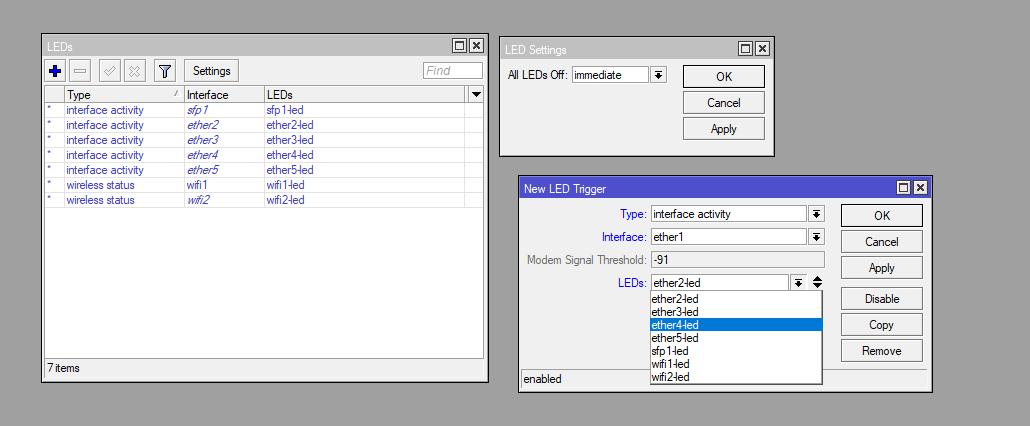The height and width of the screenshot is (426, 1030).
Task: Choose highlighted ether4-led from dropdown list
Action: [736, 325]
